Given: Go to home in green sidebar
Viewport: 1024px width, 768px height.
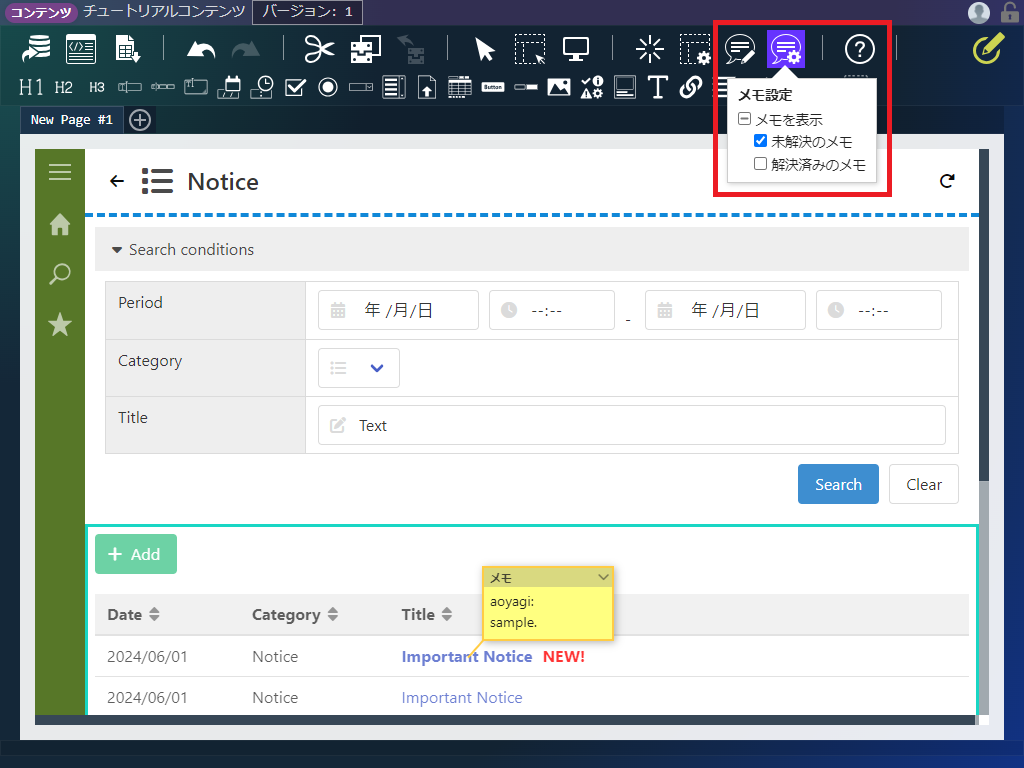Looking at the screenshot, I should tap(59, 225).
